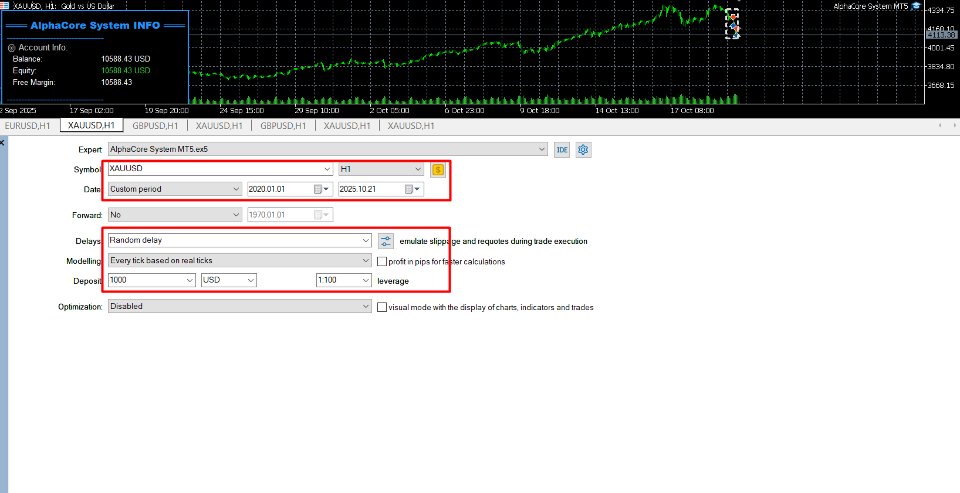This screenshot has height=493, width=960.
Task: Open the delay settings sliders icon
Action: pyautogui.click(x=385, y=241)
